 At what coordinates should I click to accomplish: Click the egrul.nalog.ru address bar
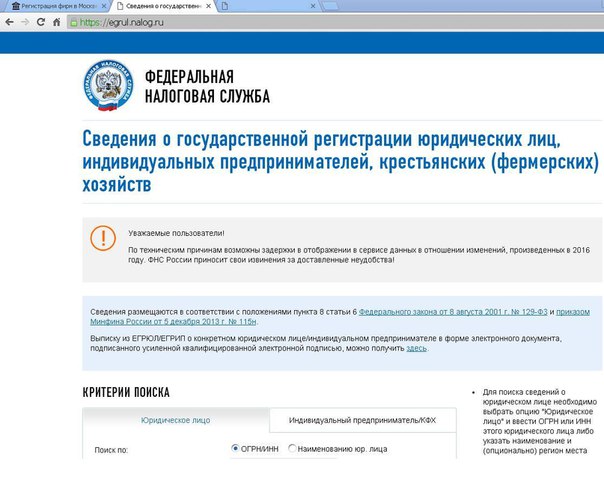pos(335,22)
